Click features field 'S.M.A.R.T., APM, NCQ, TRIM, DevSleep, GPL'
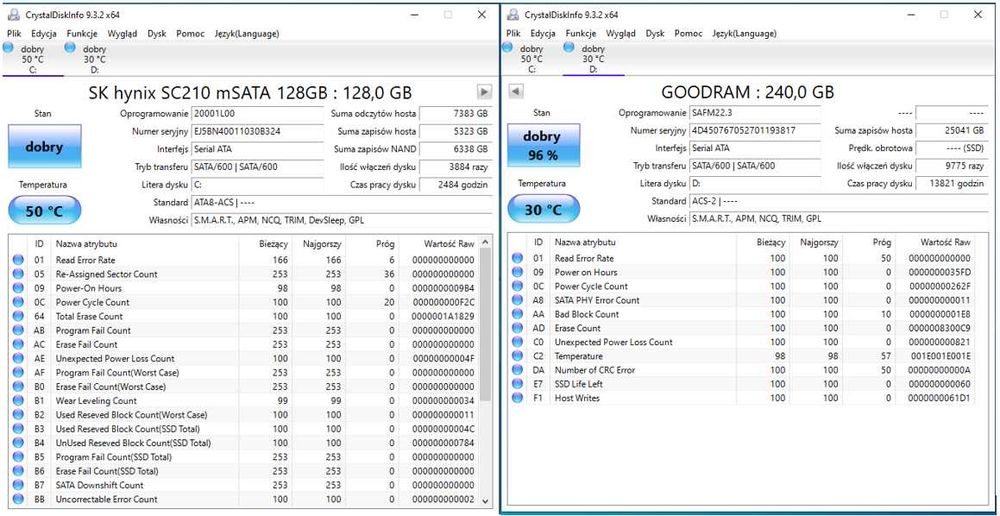 coord(342,220)
